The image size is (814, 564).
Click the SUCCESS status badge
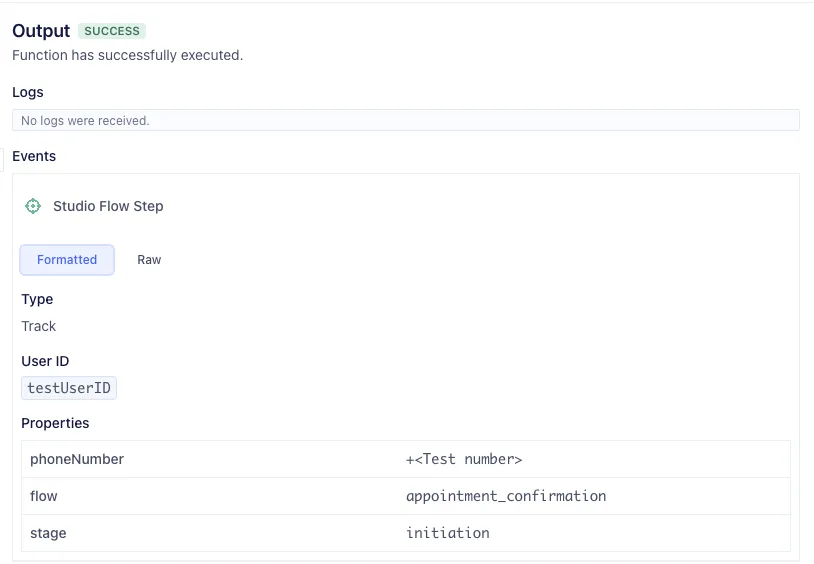(112, 31)
